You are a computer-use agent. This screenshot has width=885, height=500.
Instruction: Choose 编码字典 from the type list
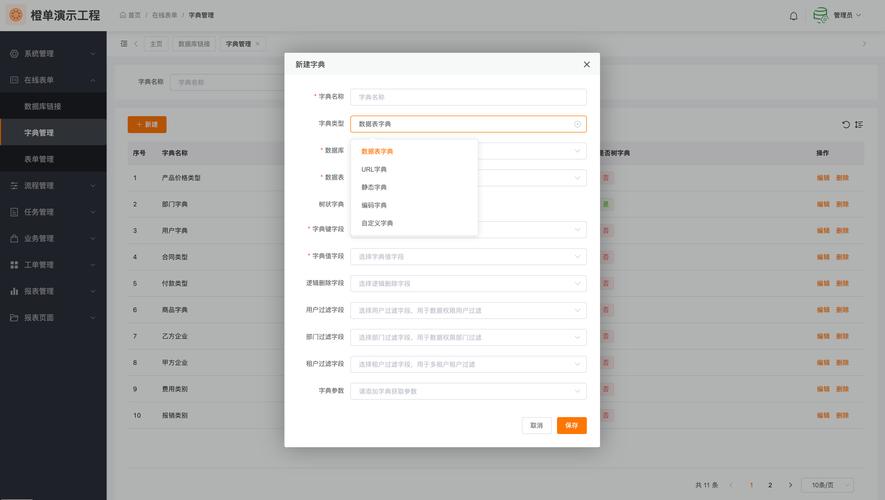coord(414,205)
